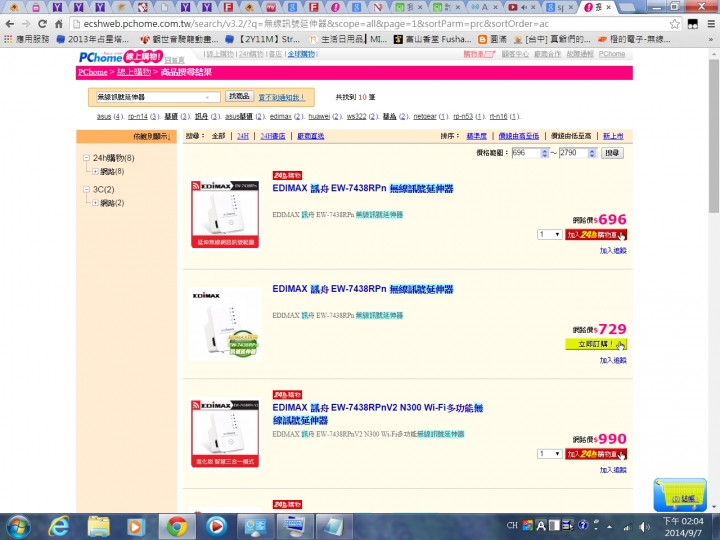The height and width of the screenshot is (540, 720).
Task: Open the 全球購物 header link
Action: (x=301, y=54)
